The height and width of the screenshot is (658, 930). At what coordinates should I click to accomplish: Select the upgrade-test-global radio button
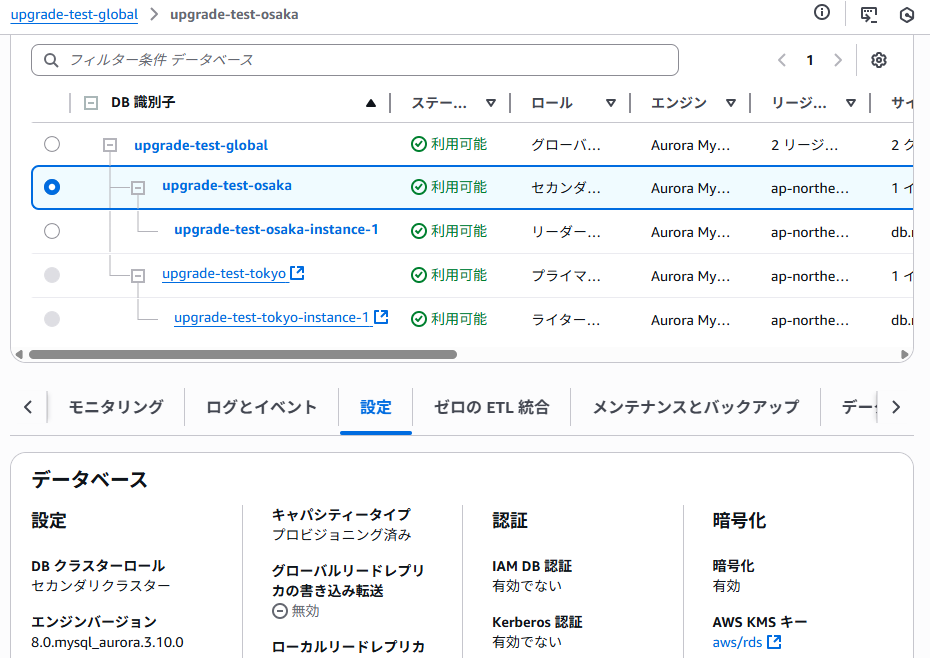click(x=52, y=144)
